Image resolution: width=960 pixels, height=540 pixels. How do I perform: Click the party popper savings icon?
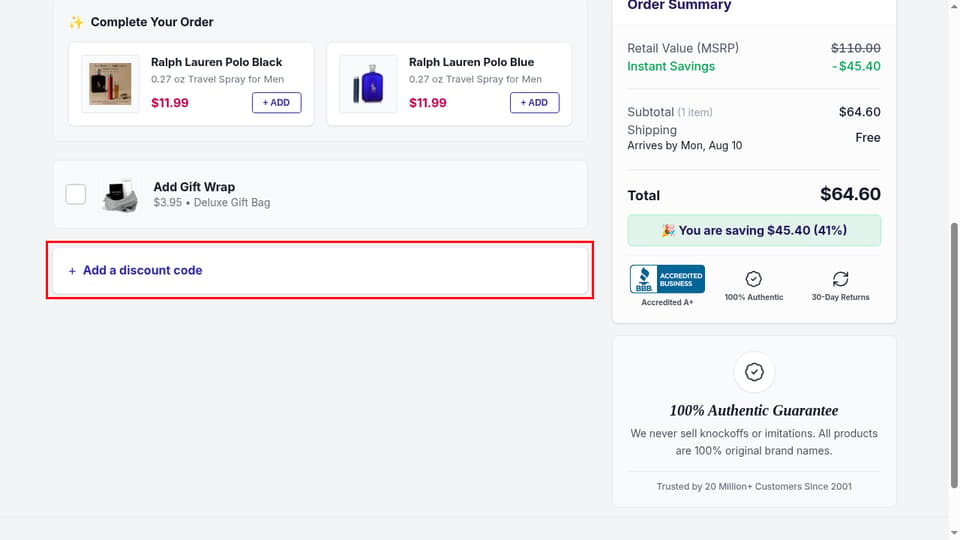tap(668, 230)
